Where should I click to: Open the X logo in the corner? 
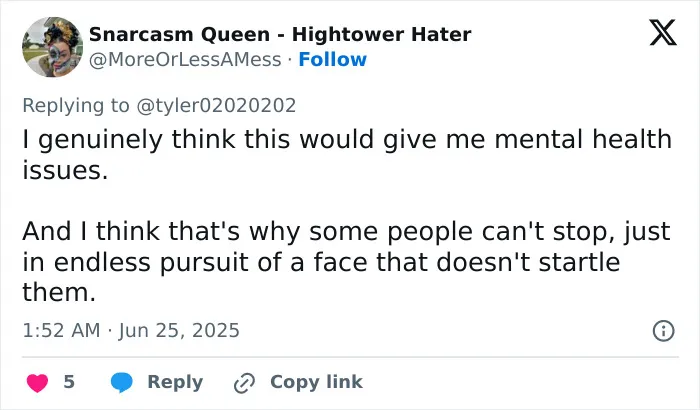(x=663, y=33)
